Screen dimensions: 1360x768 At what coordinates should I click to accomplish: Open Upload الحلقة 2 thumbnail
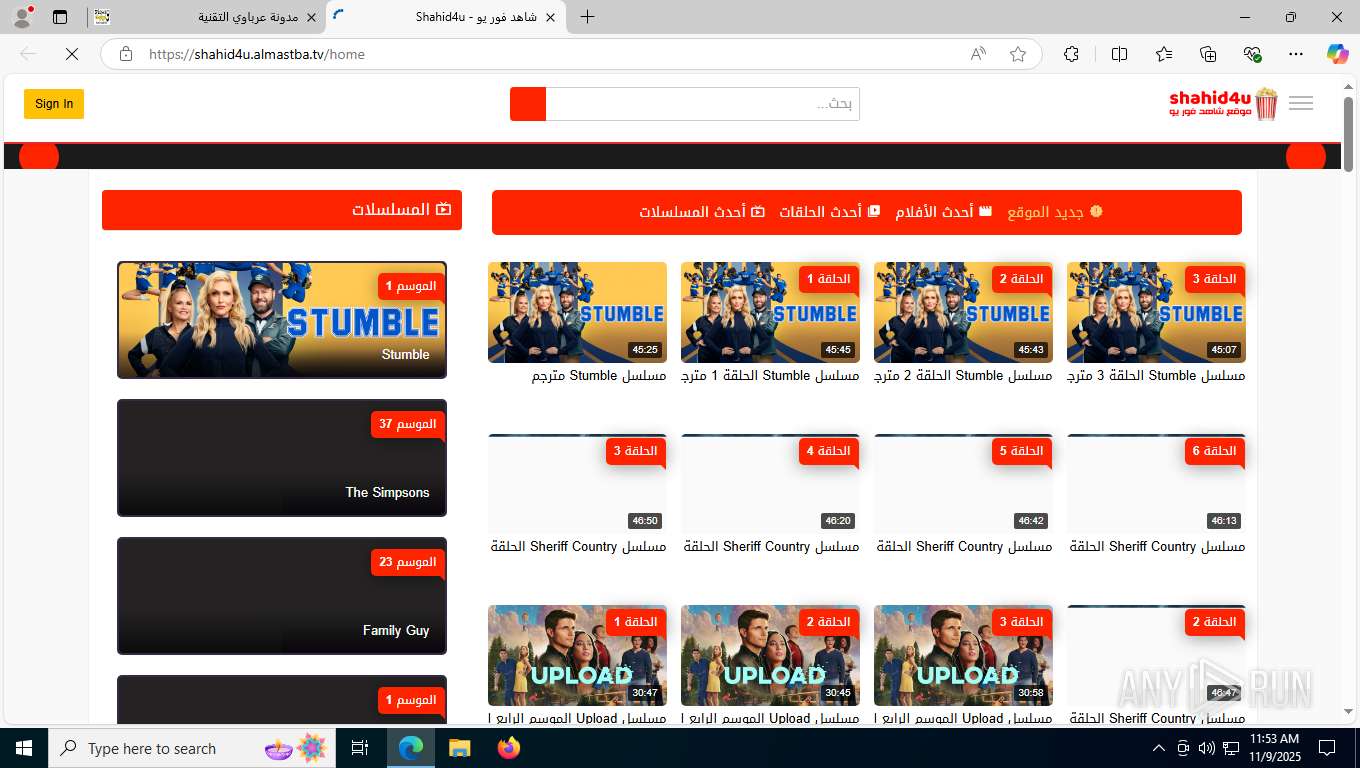tap(770, 655)
